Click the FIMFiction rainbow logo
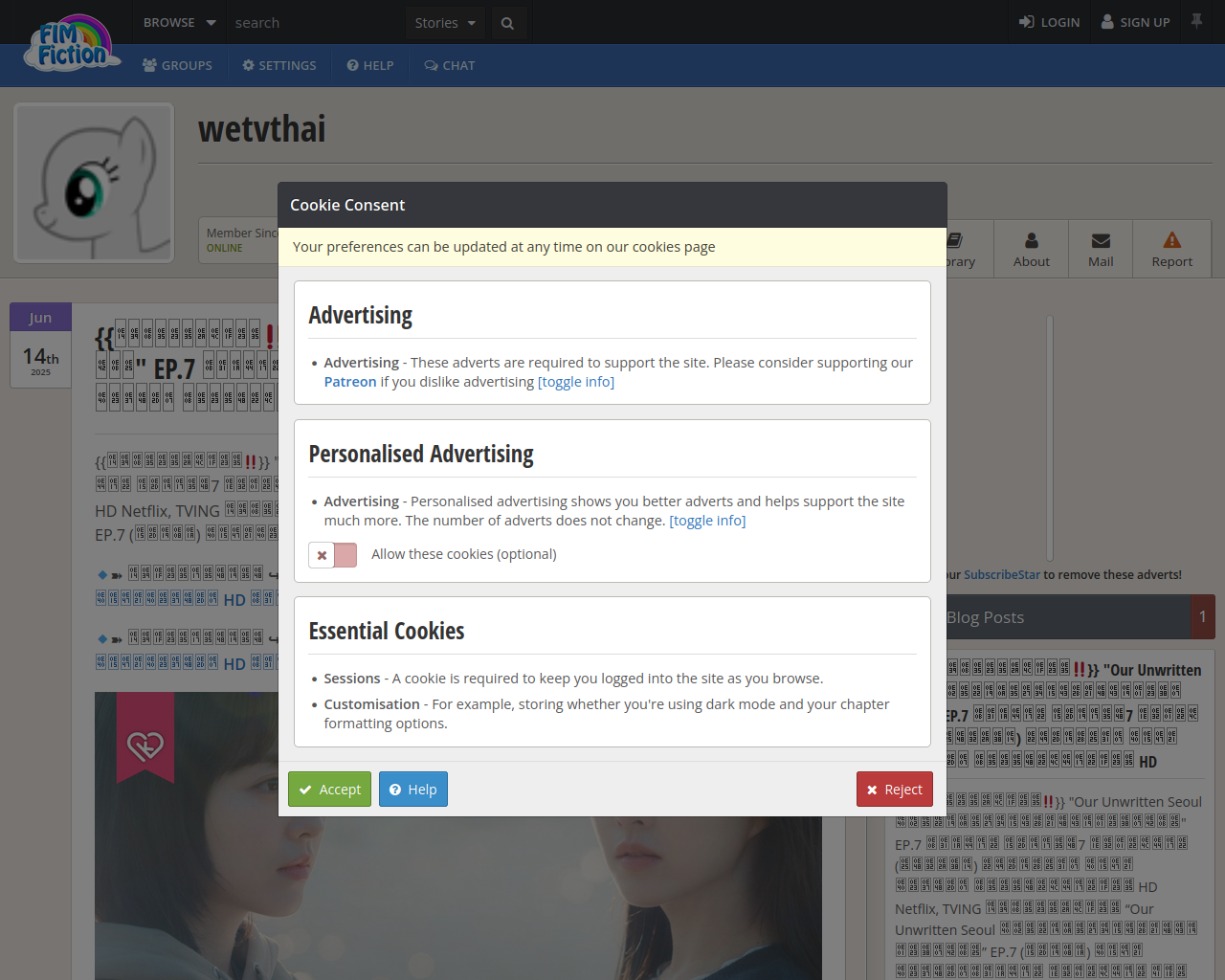This screenshot has height=980, width=1225. tap(73, 43)
